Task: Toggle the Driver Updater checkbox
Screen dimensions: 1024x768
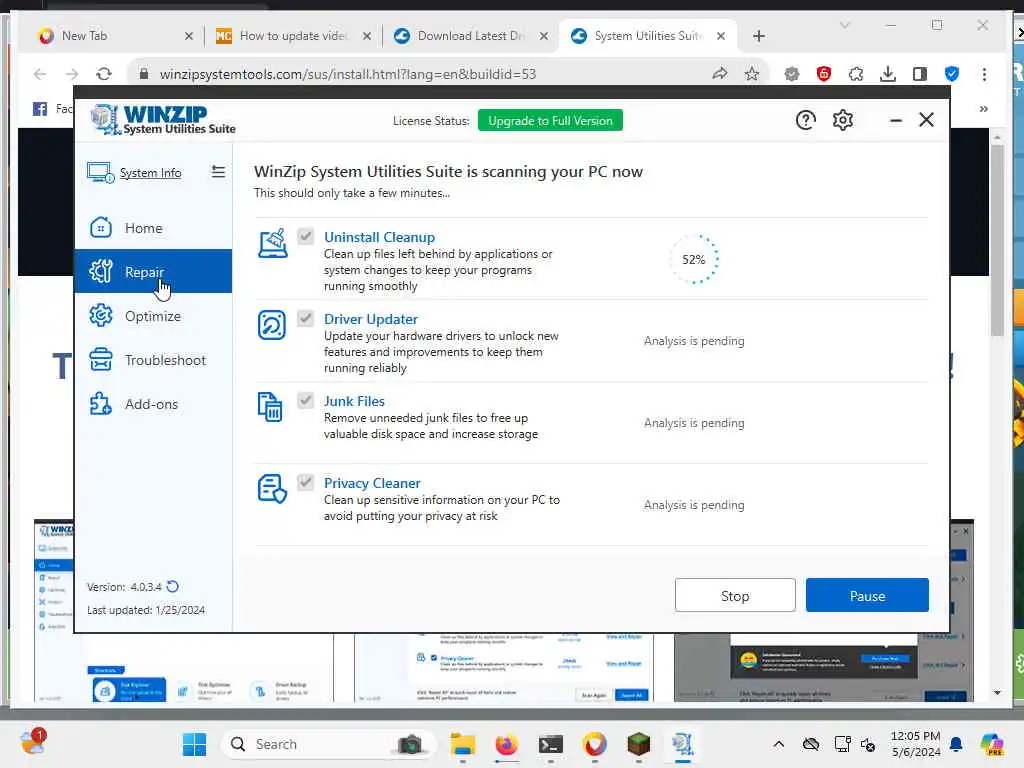Action: point(306,318)
